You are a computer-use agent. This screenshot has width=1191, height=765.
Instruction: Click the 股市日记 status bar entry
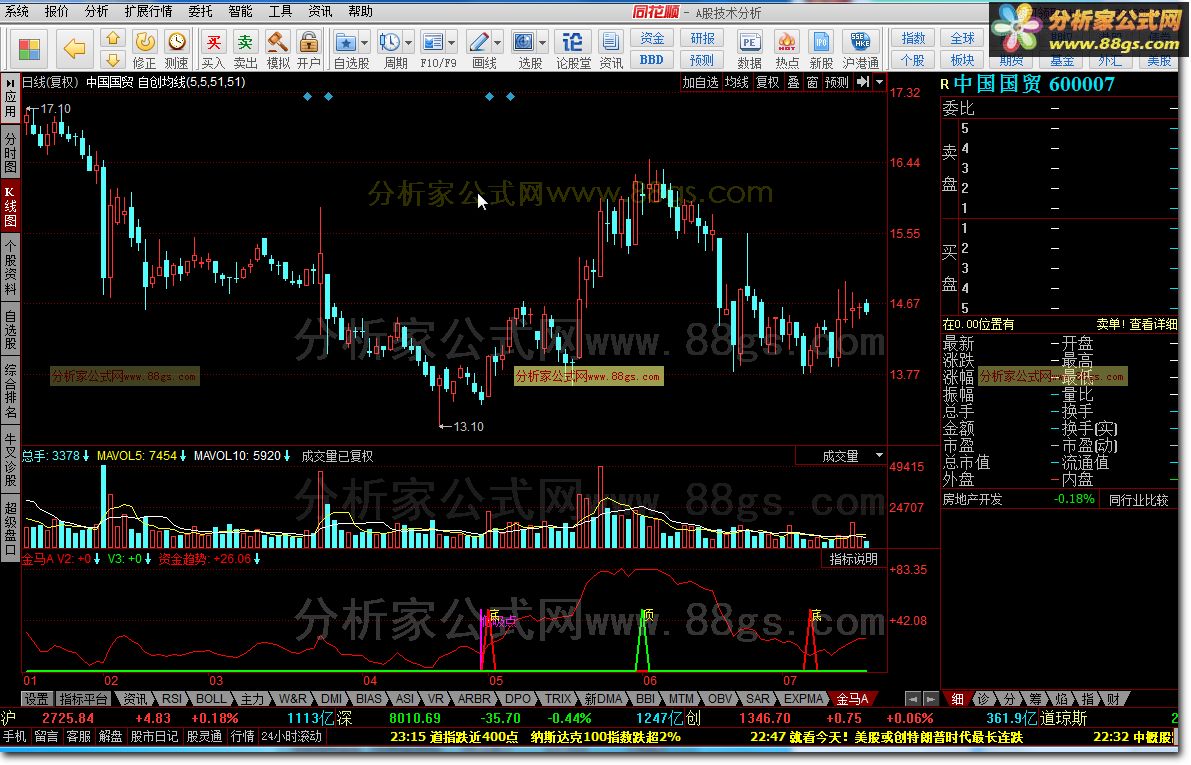153,737
